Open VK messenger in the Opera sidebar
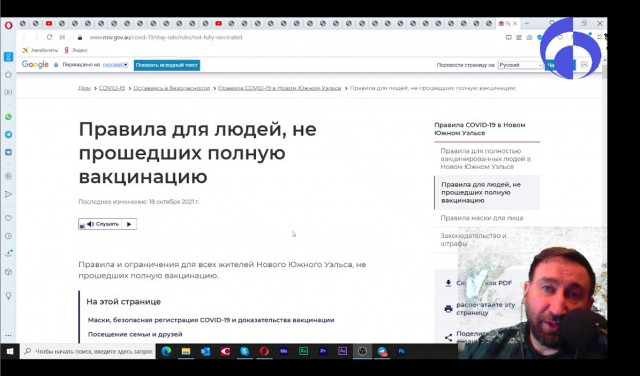640x376 pixels. pos(8,152)
